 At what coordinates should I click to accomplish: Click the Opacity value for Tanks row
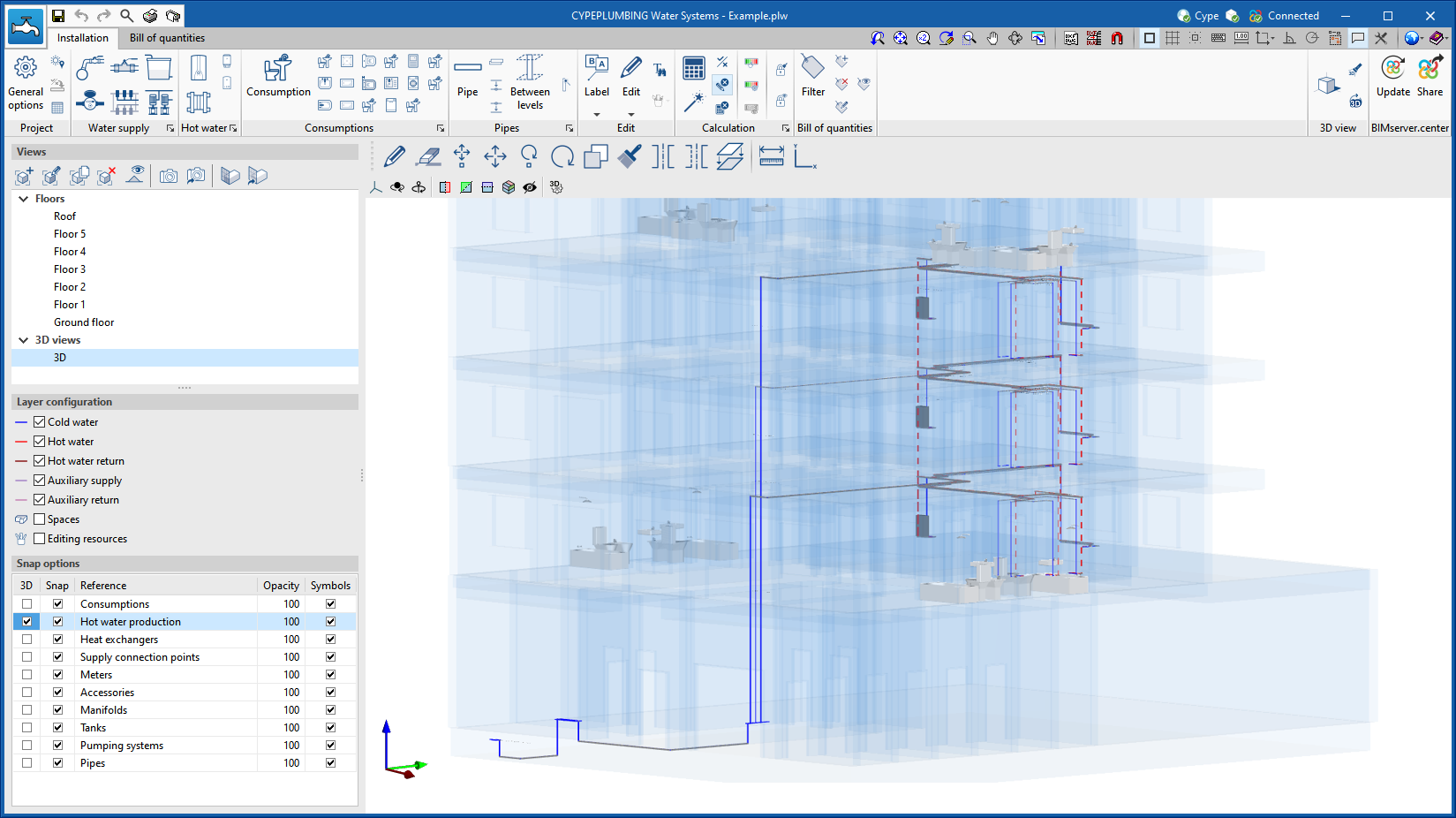tap(291, 728)
